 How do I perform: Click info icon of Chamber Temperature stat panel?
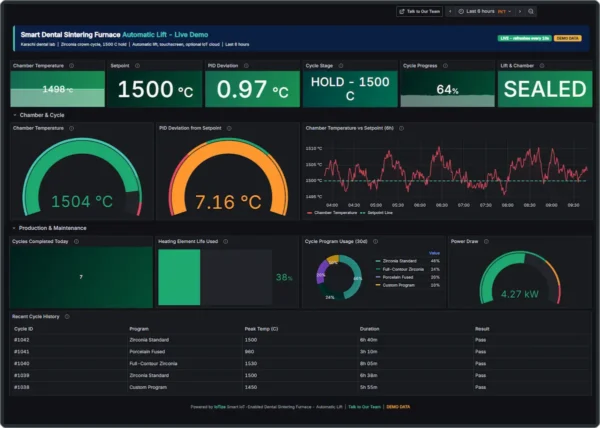[72, 66]
